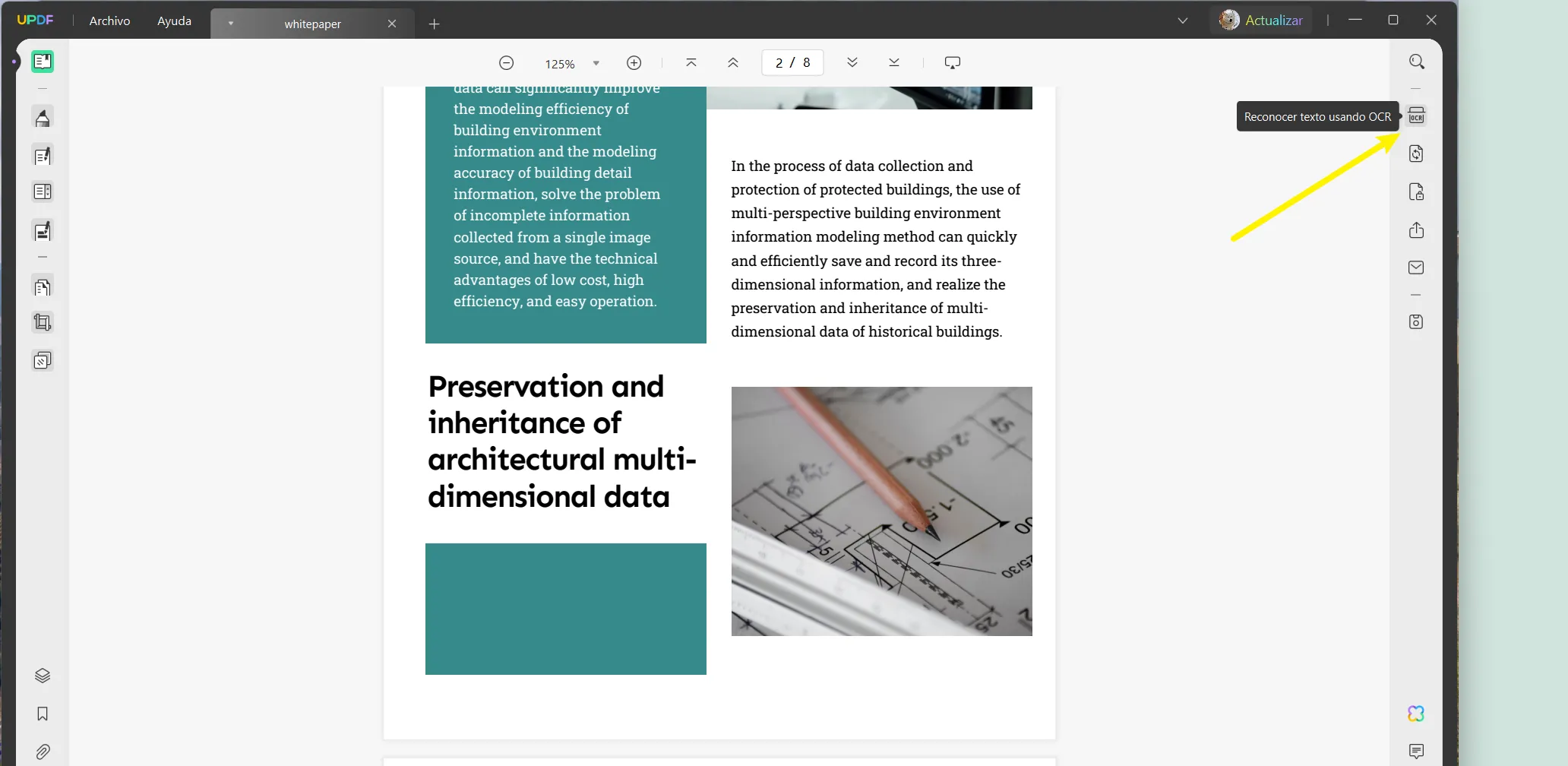
Task: Open the Convert PDF icon
Action: click(x=1417, y=154)
